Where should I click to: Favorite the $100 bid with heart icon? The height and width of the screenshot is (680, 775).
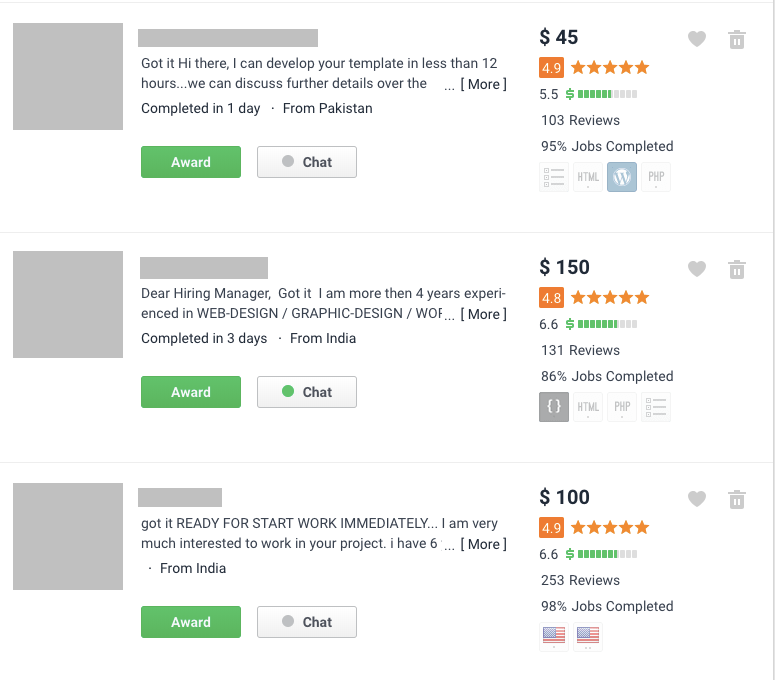click(697, 499)
